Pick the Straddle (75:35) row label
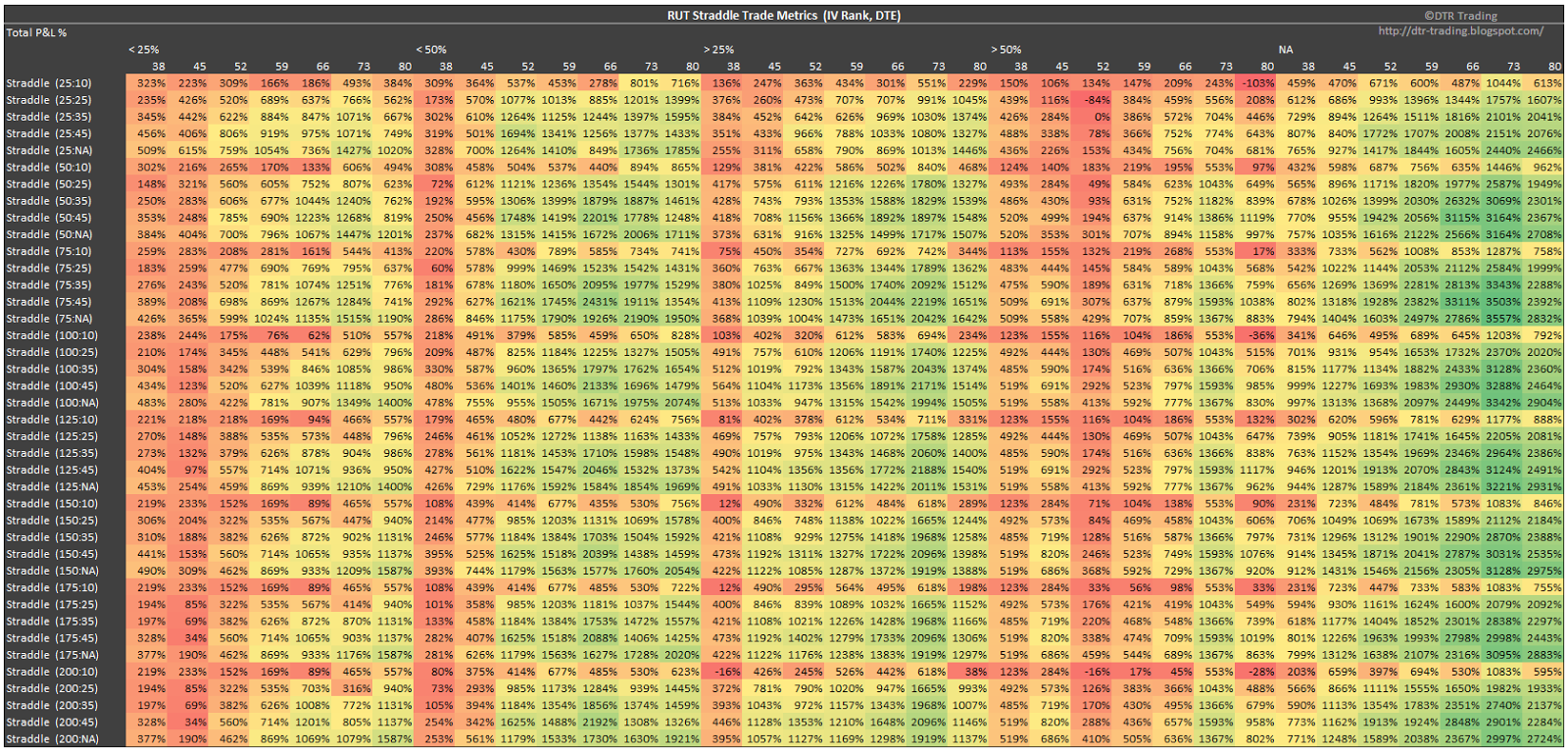The height and width of the screenshot is (752, 1568). [x=49, y=284]
